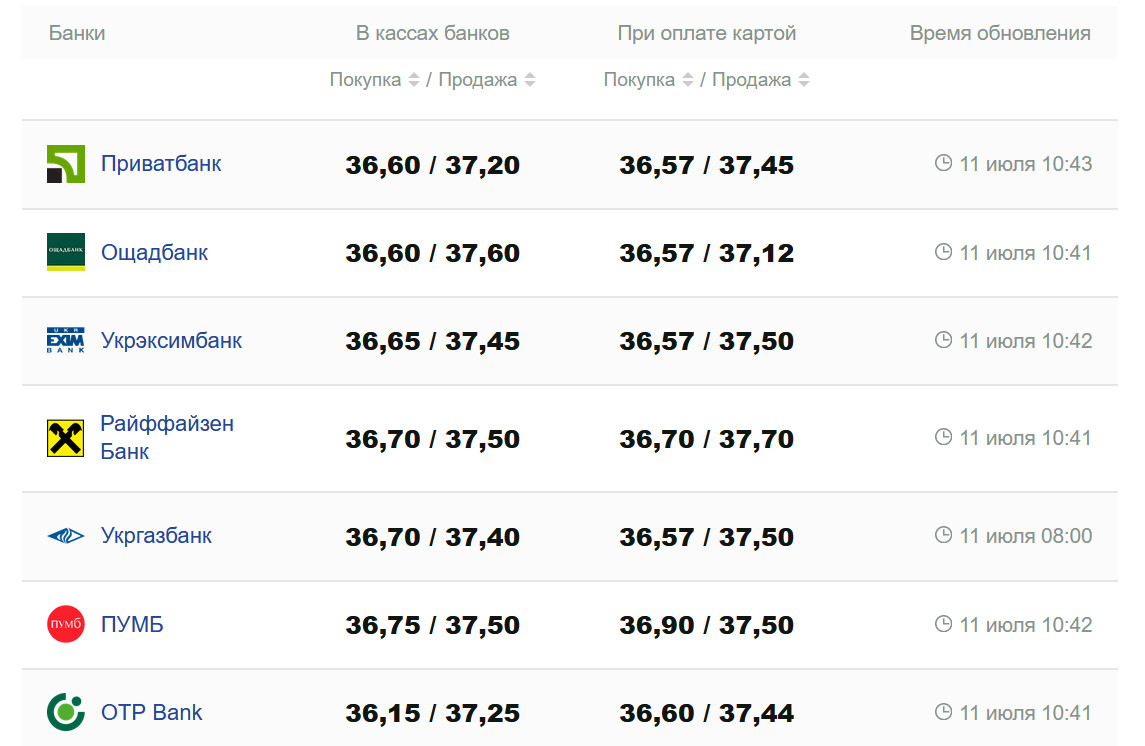Image resolution: width=1145 pixels, height=746 pixels.
Task: Open the Райффайзен Банк link
Action: point(166,437)
